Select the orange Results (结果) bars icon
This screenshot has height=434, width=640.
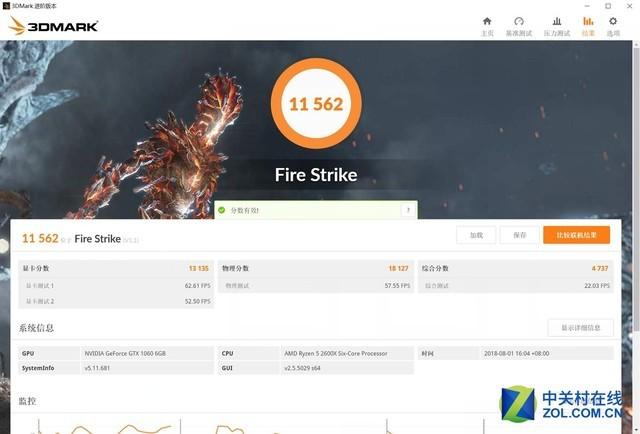[x=588, y=21]
